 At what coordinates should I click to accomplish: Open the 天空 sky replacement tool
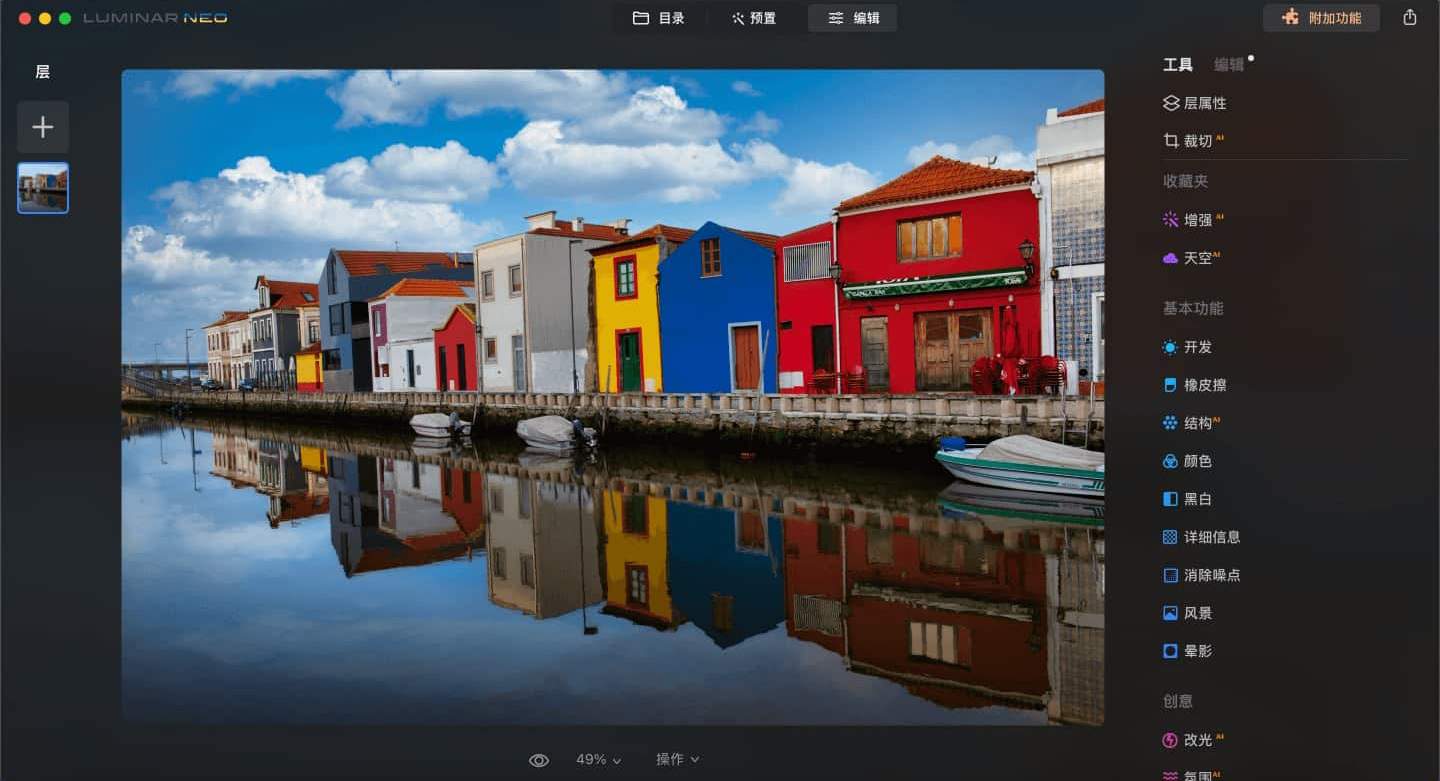click(x=1196, y=258)
